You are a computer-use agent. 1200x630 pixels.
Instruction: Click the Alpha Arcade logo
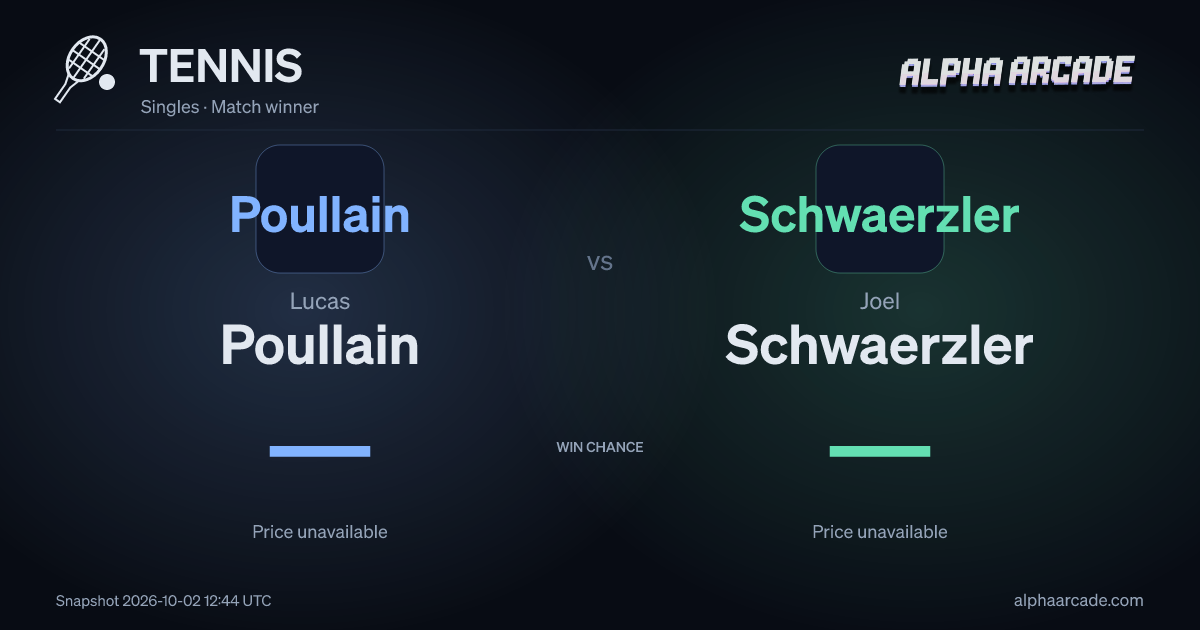(x=1017, y=72)
